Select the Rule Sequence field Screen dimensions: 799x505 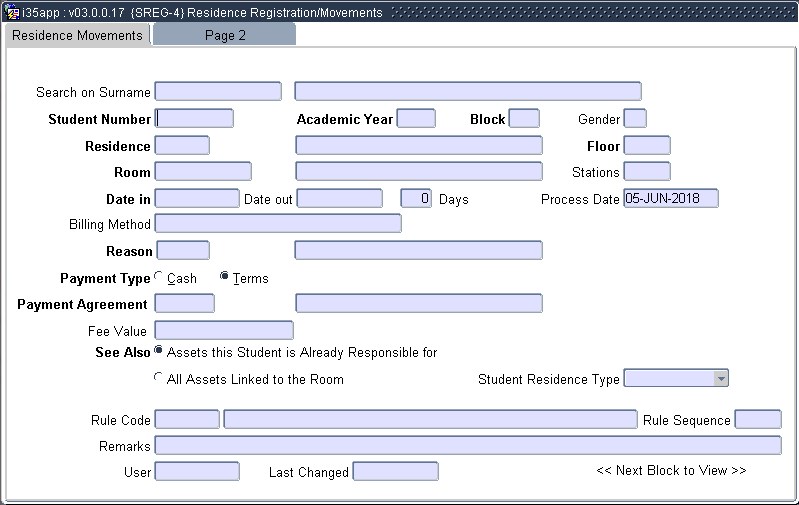click(x=757, y=419)
